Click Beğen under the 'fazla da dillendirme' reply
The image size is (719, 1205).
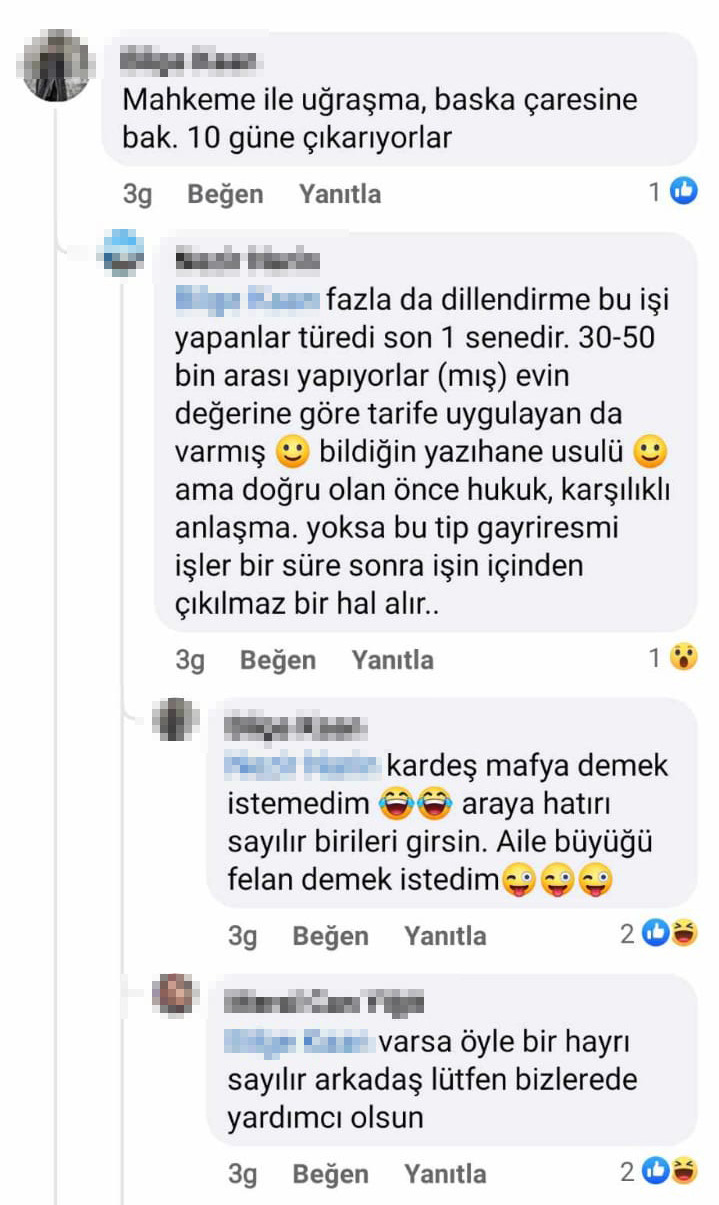(278, 660)
